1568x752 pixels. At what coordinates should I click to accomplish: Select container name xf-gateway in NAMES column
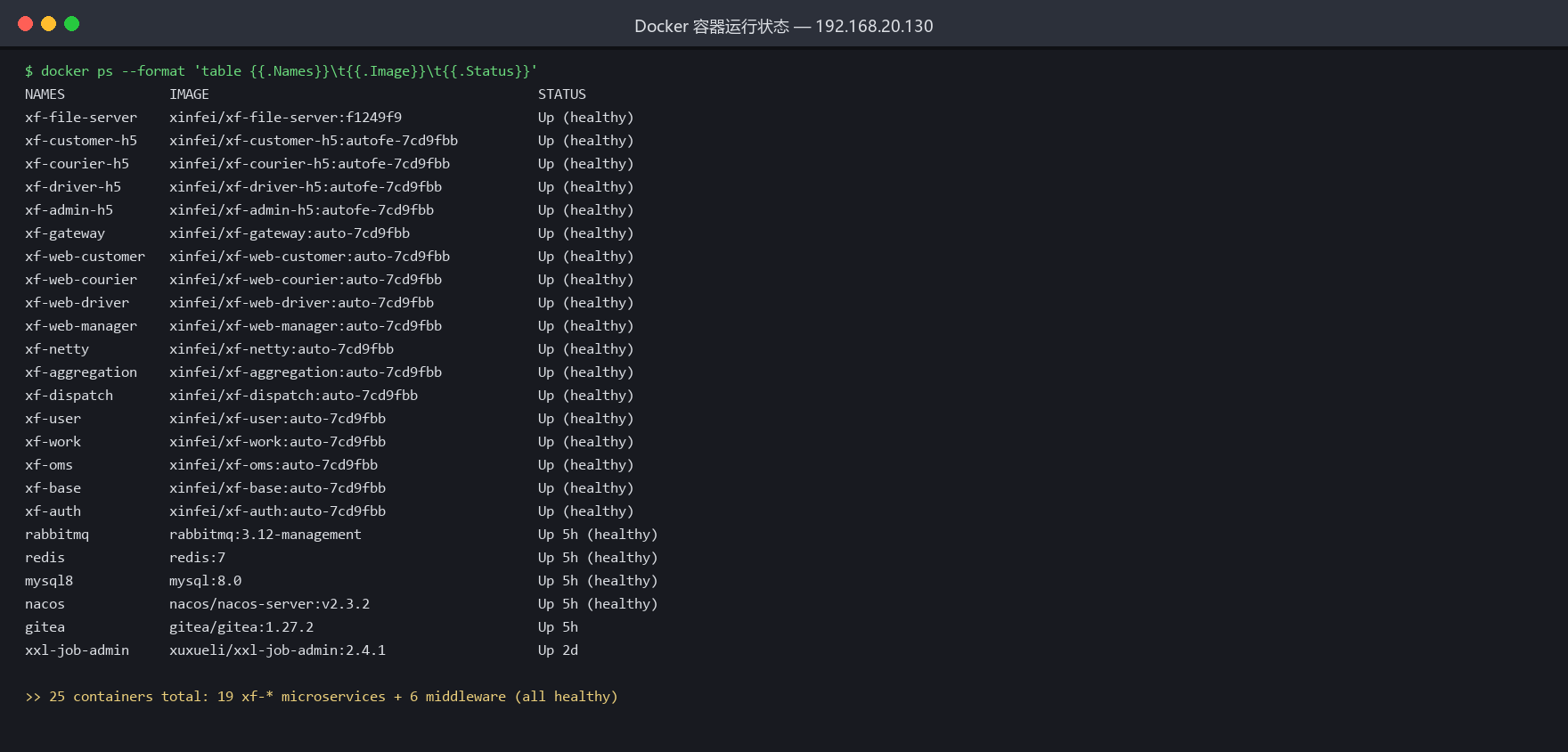coord(65,233)
